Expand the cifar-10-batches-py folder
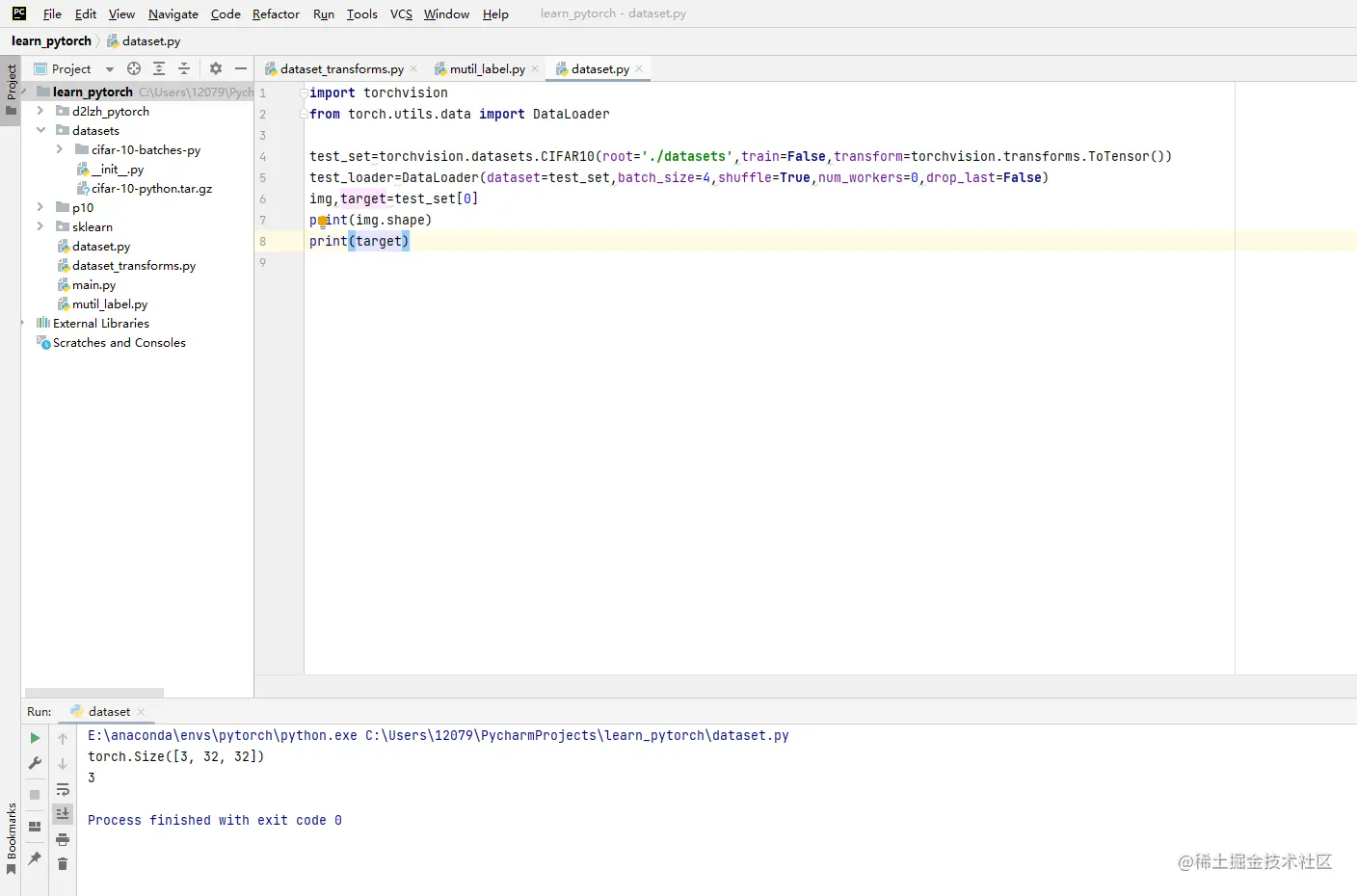This screenshot has height=896, width=1357. (60, 149)
